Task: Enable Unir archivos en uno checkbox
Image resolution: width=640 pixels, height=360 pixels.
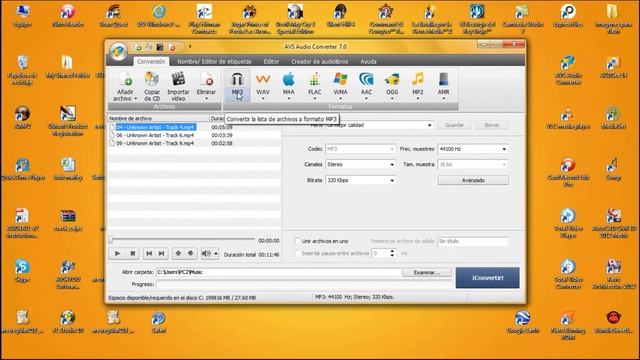Action: tap(297, 241)
